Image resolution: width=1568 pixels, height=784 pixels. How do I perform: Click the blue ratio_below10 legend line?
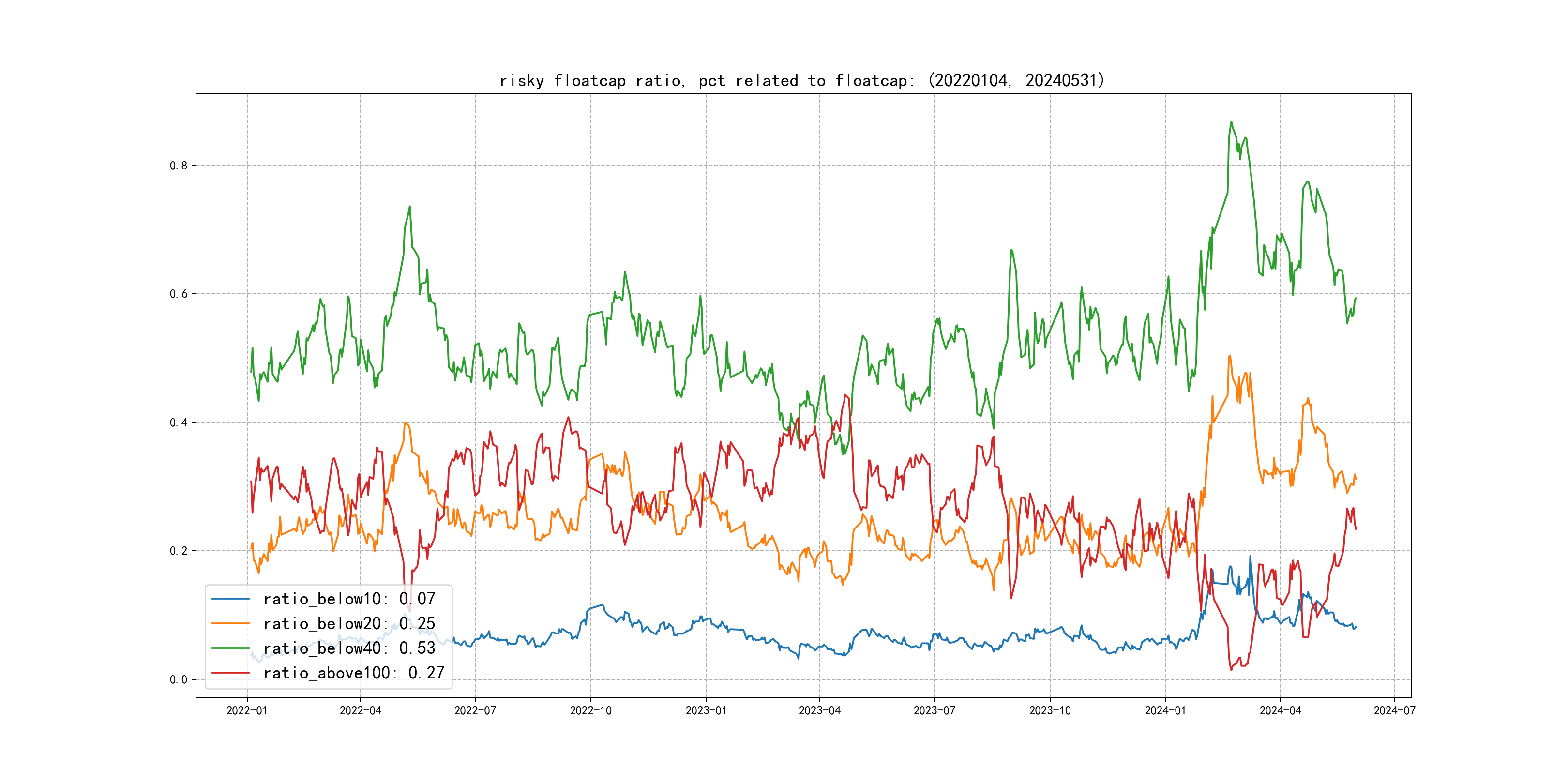click(230, 599)
